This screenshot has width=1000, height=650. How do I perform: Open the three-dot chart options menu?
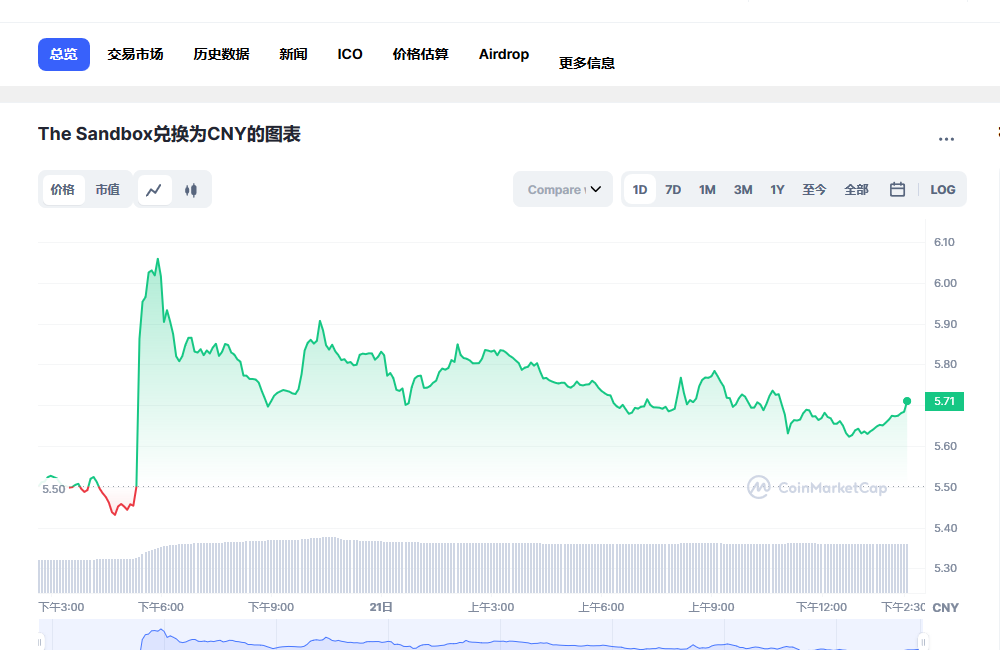tap(946, 139)
